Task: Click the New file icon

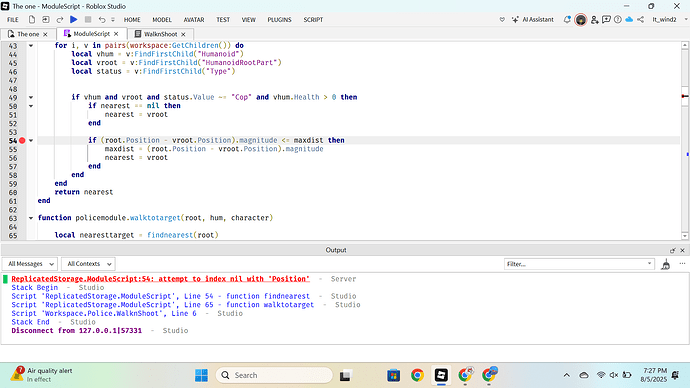Action: pos(32,20)
